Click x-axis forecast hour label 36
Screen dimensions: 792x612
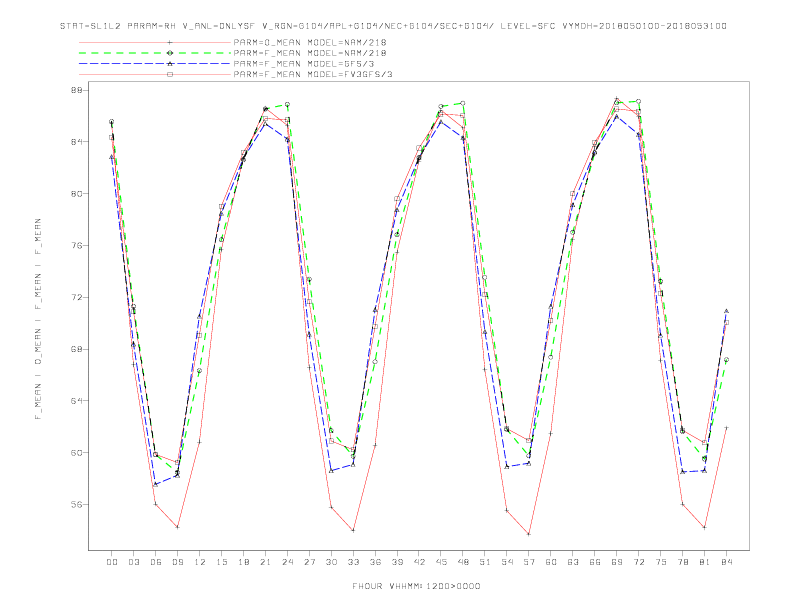375,562
